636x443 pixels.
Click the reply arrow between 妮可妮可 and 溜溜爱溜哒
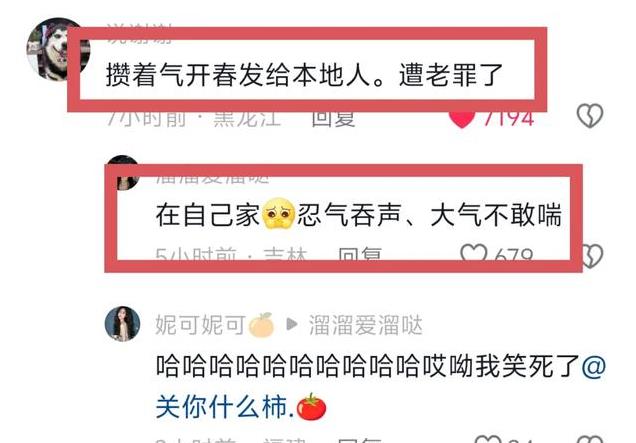pos(292,324)
